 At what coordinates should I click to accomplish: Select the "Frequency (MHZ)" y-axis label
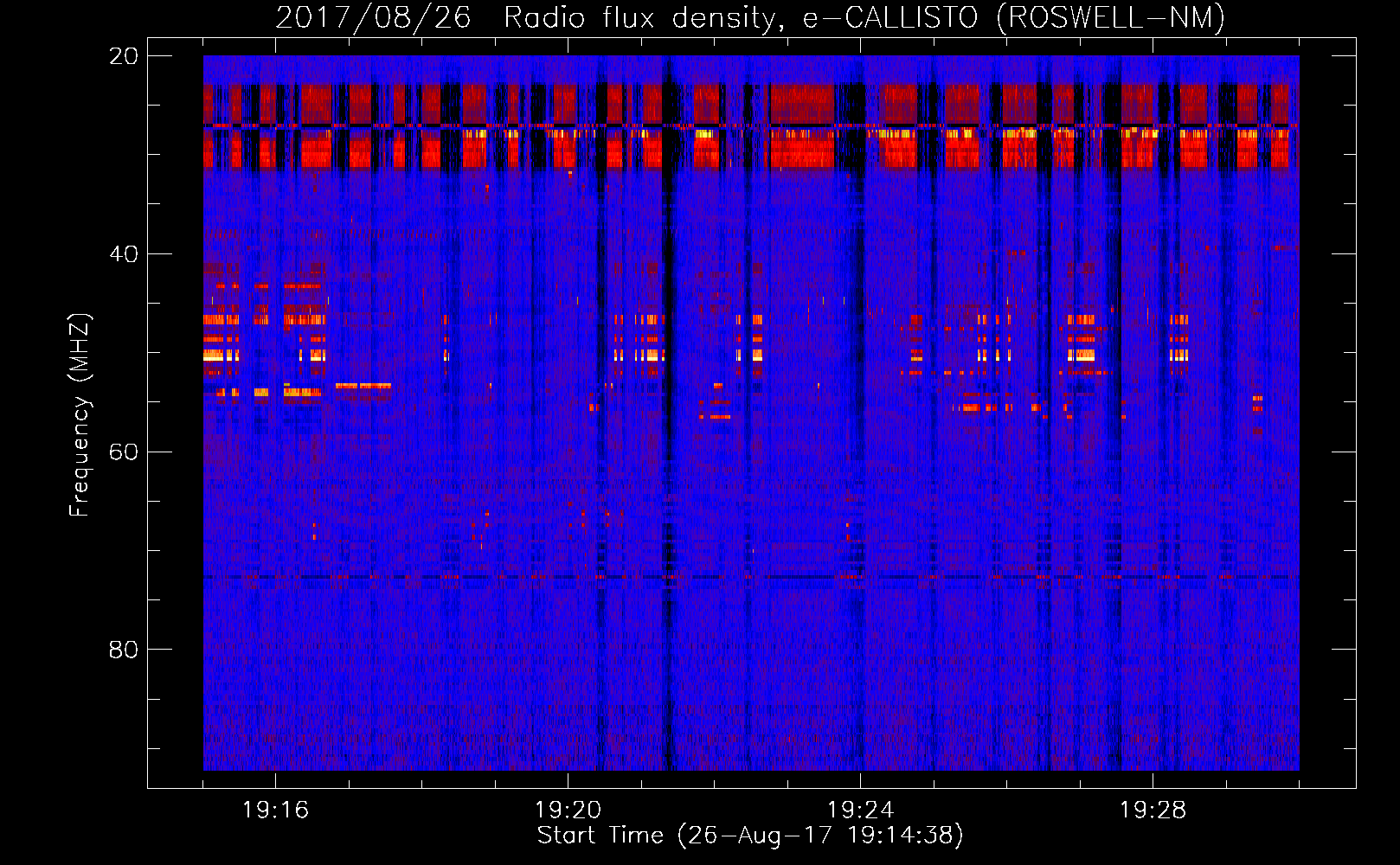pos(80,415)
